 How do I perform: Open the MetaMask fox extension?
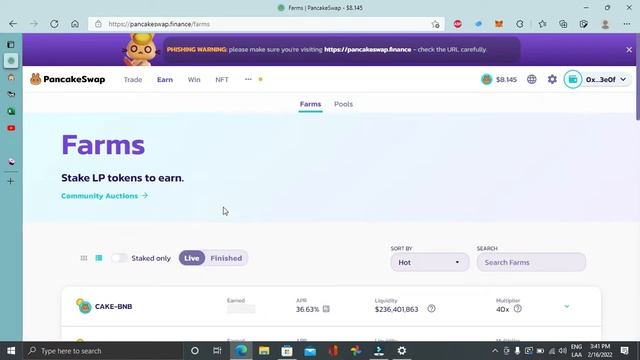[x=499, y=24]
